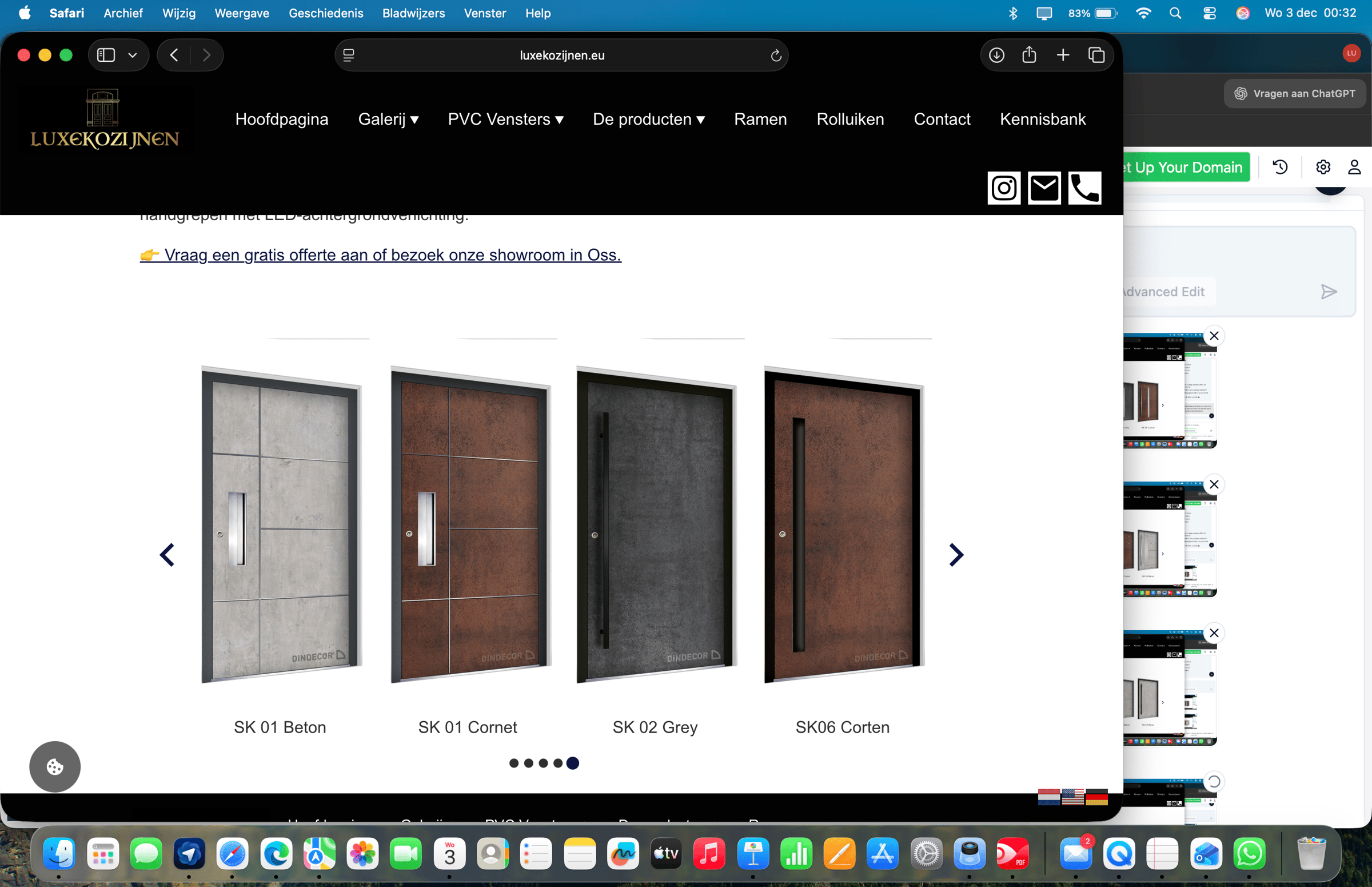Click the email envelope icon
Viewport: 1372px width, 887px height.
[1044, 188]
